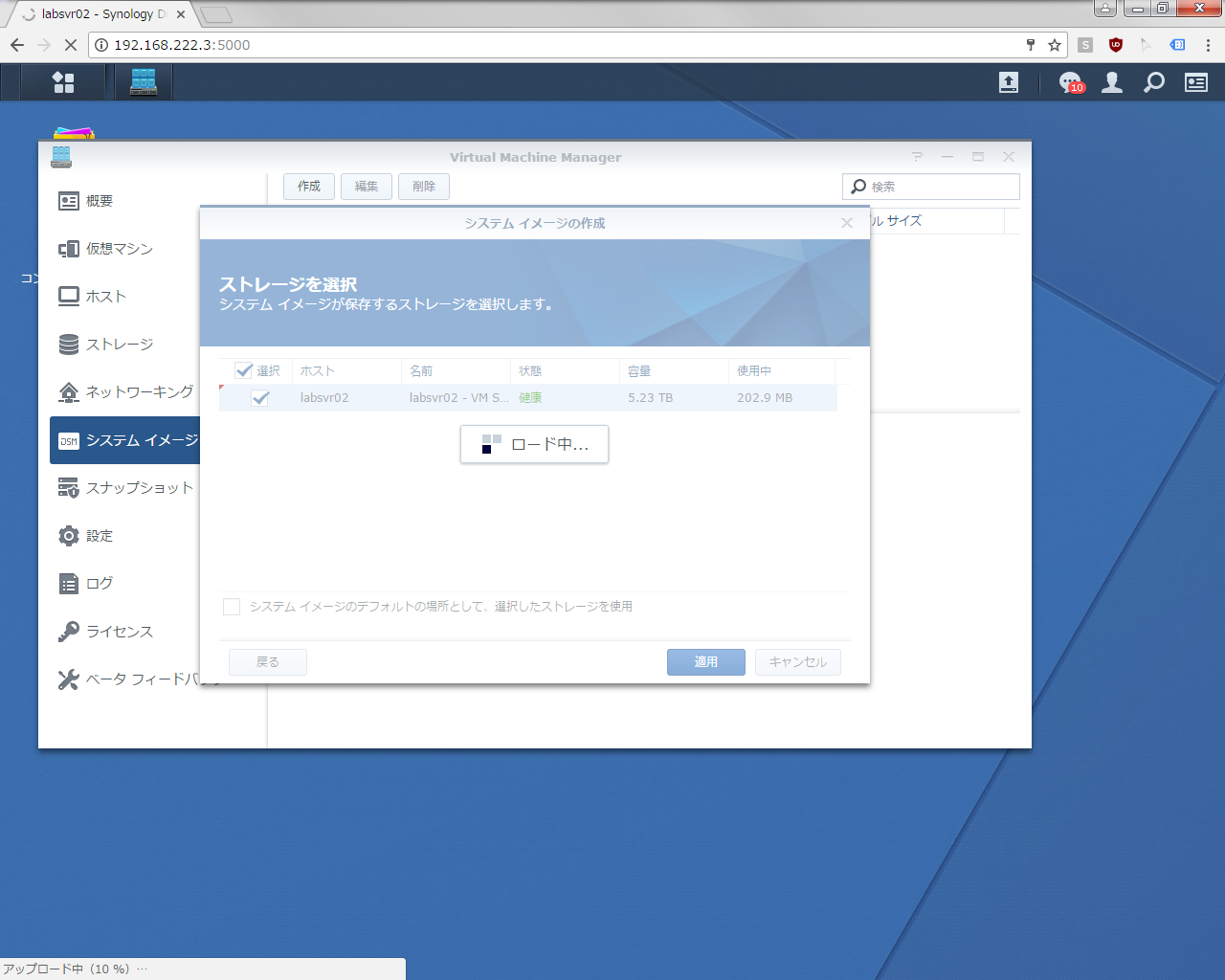Click ベータ フィードバック tools icon
1225x980 pixels.
coord(69,679)
